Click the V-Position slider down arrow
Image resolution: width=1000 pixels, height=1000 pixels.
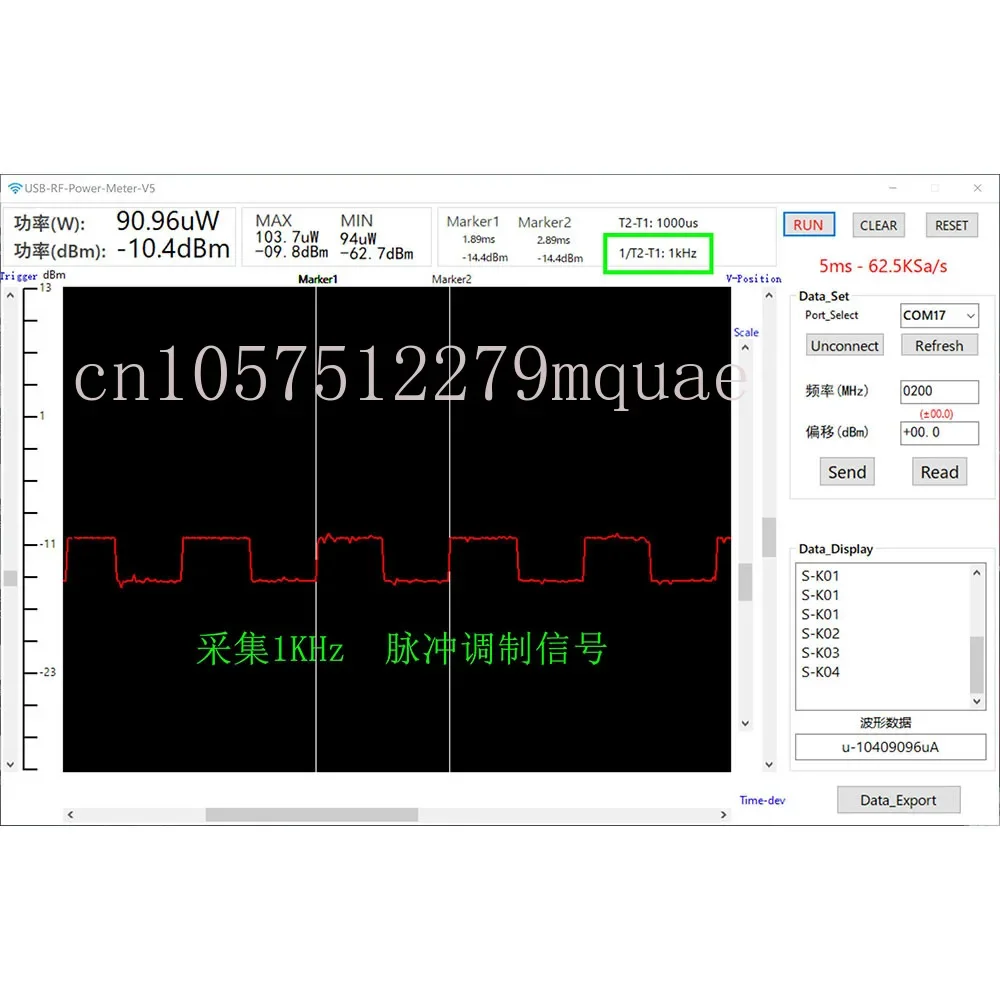[769, 764]
